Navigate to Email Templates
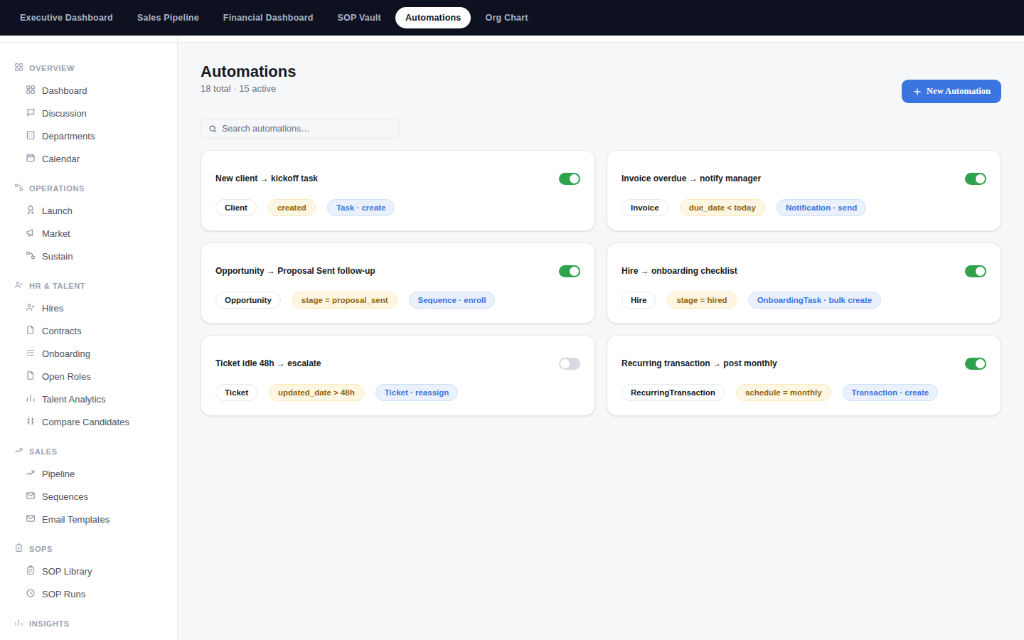Image resolution: width=1024 pixels, height=640 pixels. coord(76,520)
